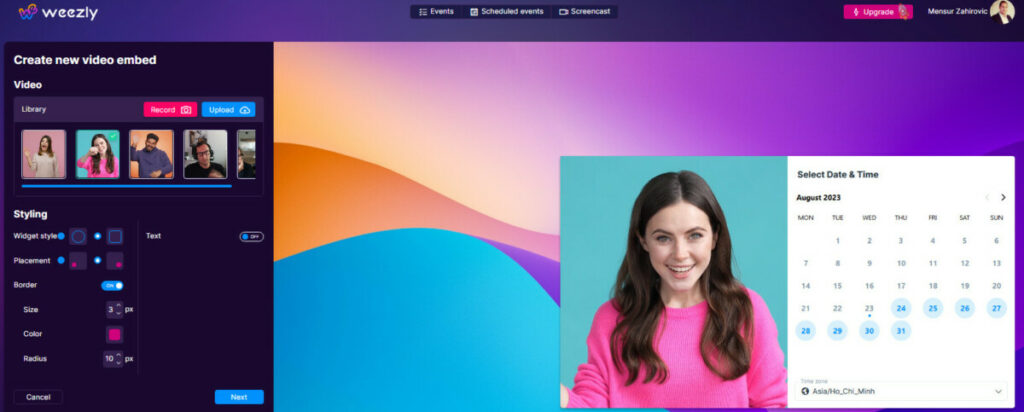
Task: Open Mensur Zahirovic profile avatar
Action: pos(1002,12)
